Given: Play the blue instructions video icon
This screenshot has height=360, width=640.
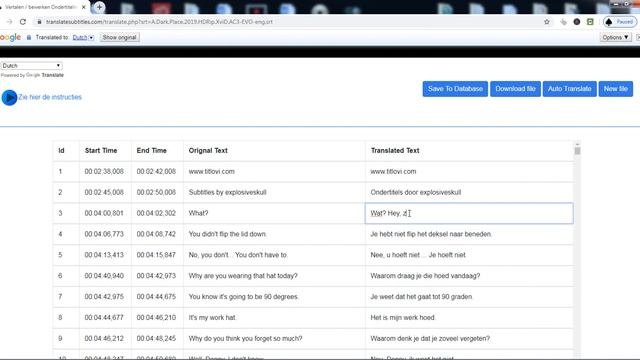Looking at the screenshot, I should [9, 98].
